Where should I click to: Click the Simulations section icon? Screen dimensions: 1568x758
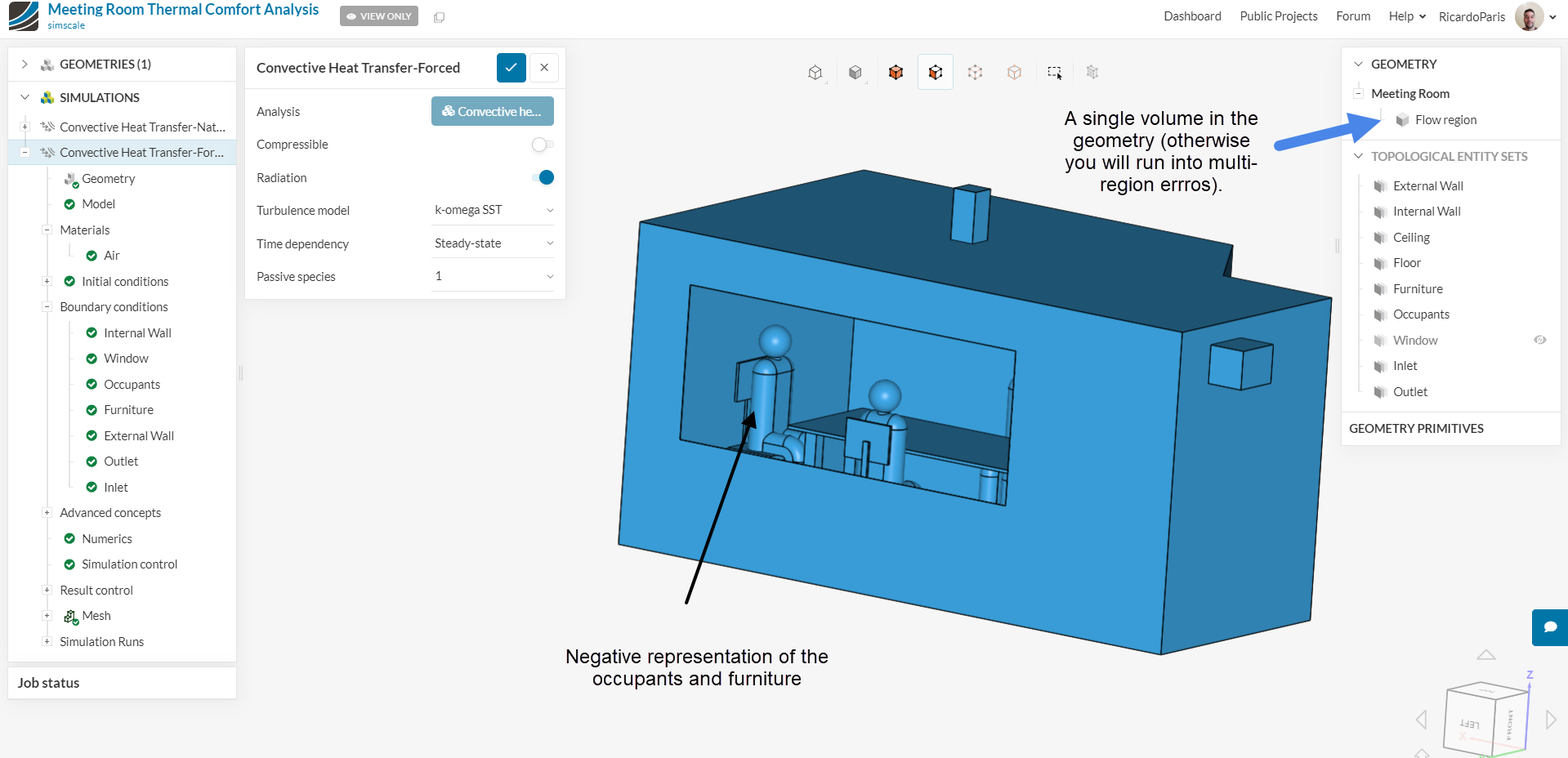click(47, 98)
